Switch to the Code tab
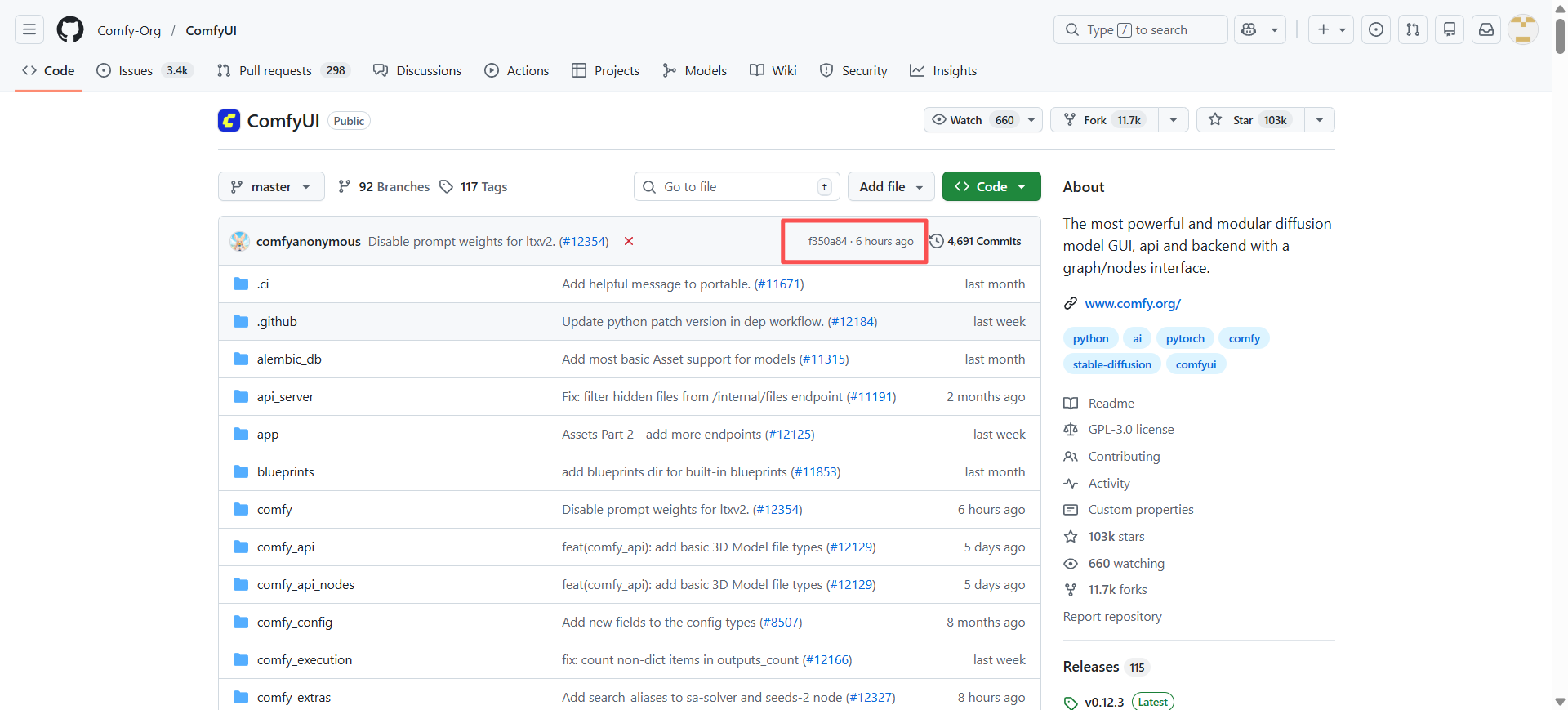Screen dimensions: 1568x710 48,71
